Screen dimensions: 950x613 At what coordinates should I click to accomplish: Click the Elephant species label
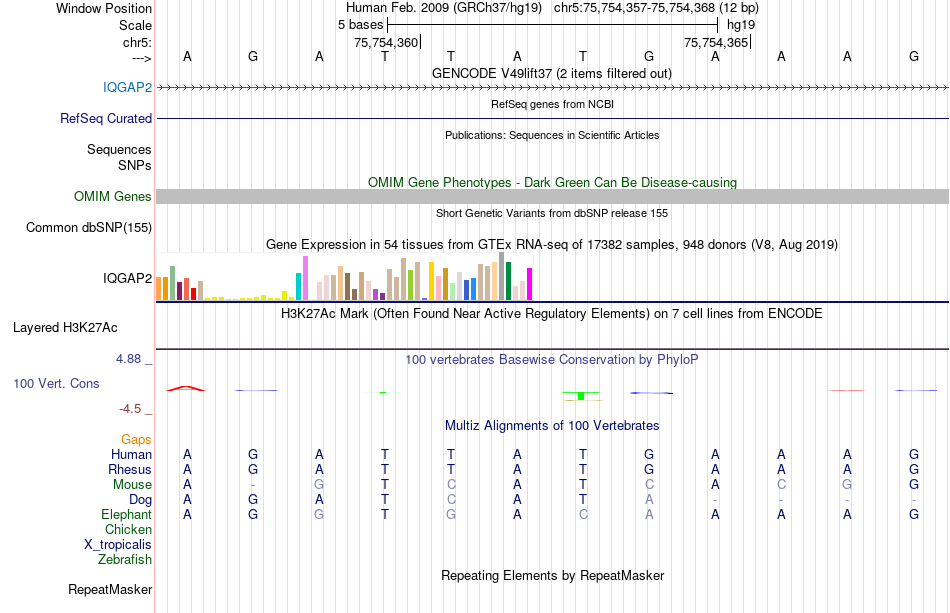click(x=126, y=514)
